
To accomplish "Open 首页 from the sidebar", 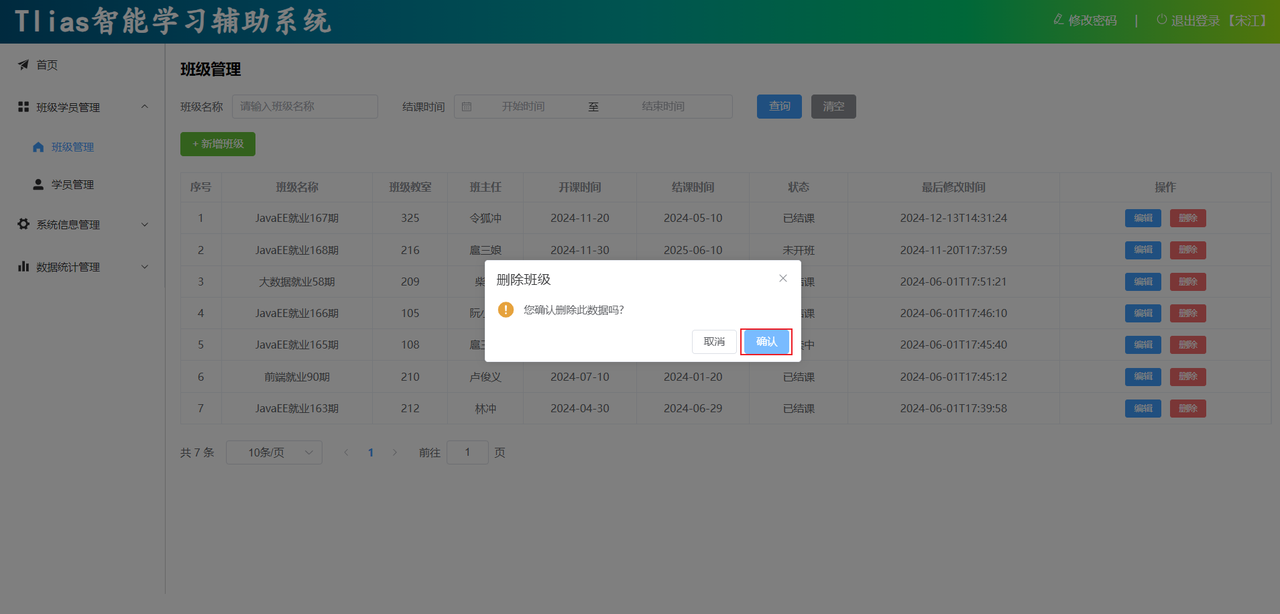I will point(47,65).
